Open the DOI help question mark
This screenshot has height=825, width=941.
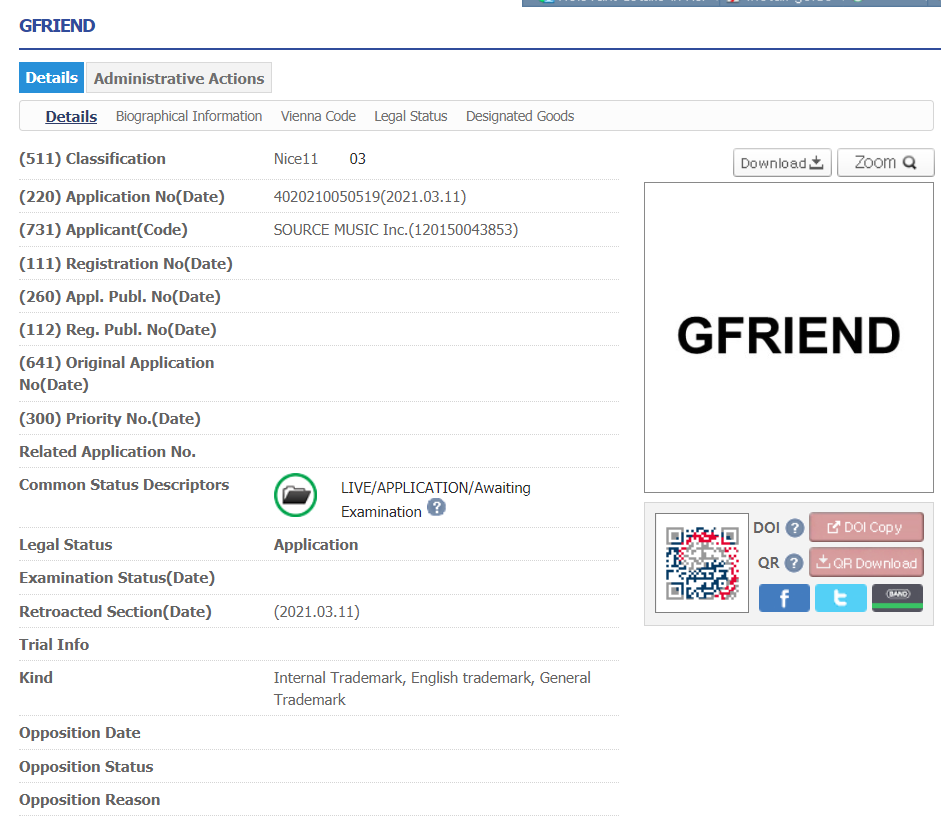[x=795, y=528]
